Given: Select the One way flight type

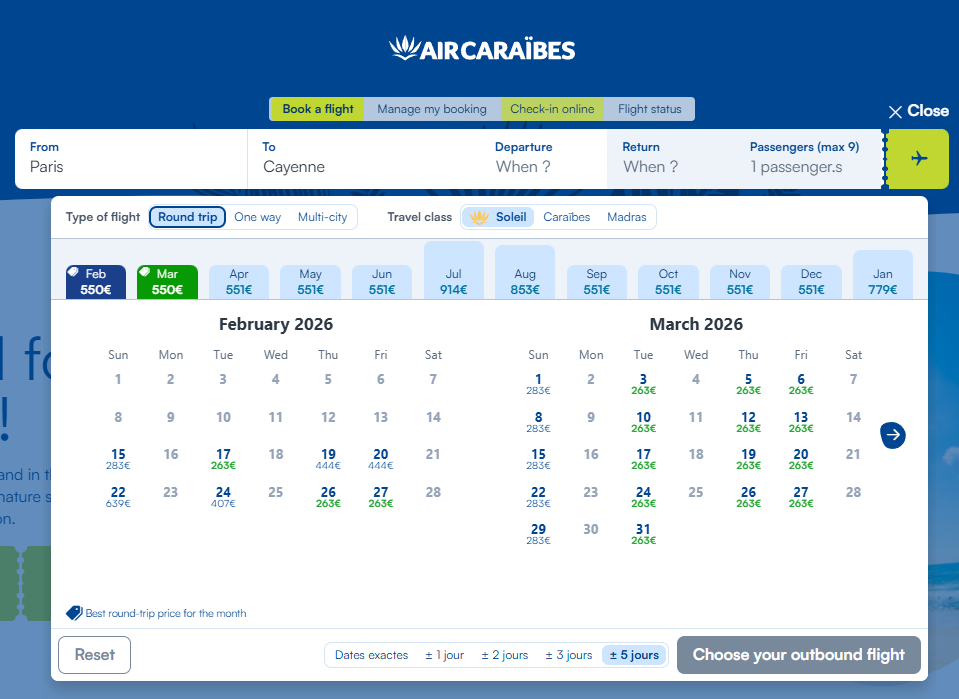Looking at the screenshot, I should pyautogui.click(x=257, y=217).
